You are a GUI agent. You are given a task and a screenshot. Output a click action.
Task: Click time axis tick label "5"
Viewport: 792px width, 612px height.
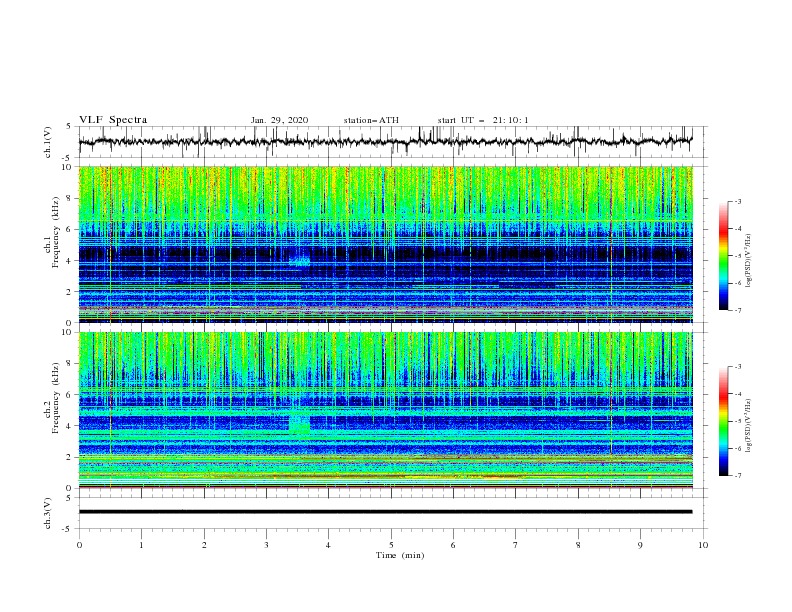click(x=391, y=545)
